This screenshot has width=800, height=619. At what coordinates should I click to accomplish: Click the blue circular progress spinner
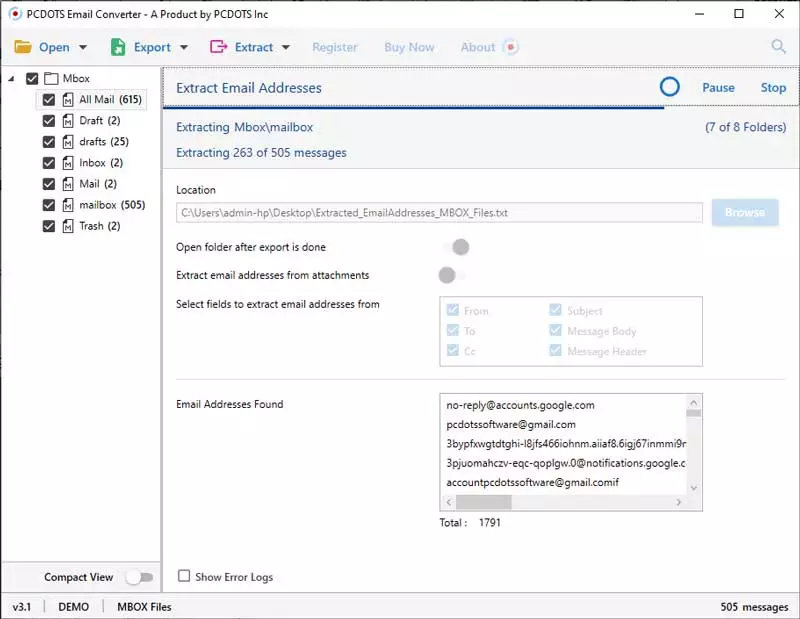(x=669, y=87)
